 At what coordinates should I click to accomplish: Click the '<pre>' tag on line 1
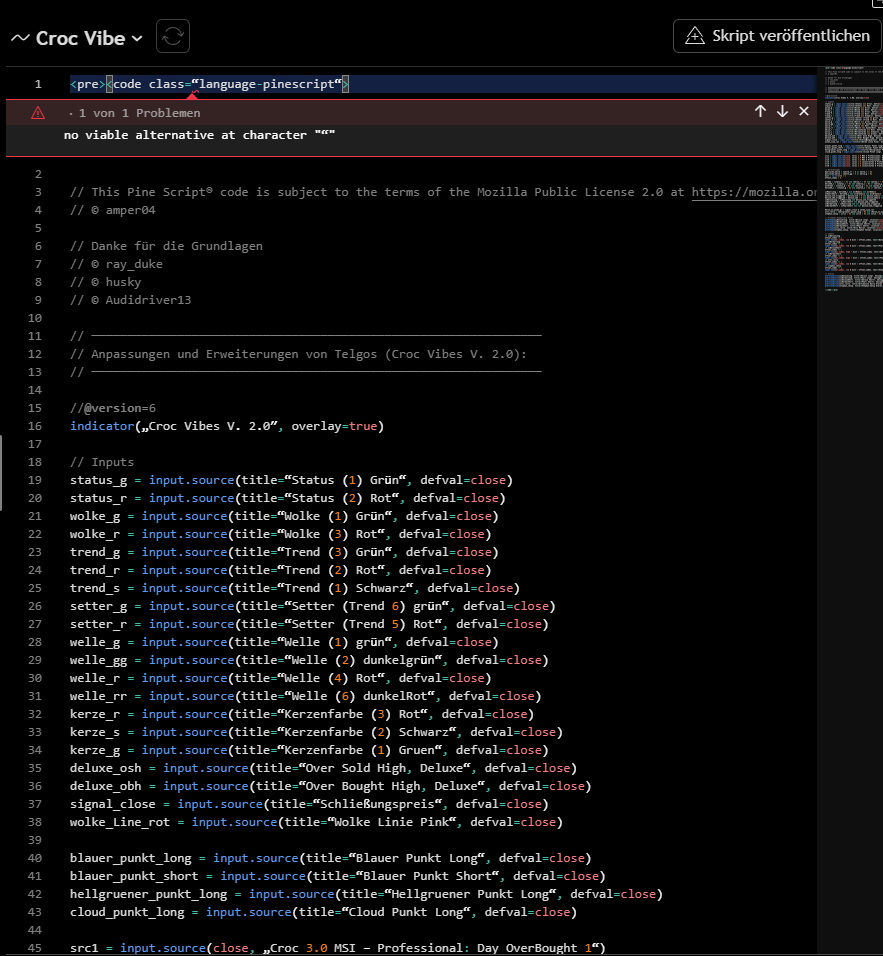click(87, 84)
